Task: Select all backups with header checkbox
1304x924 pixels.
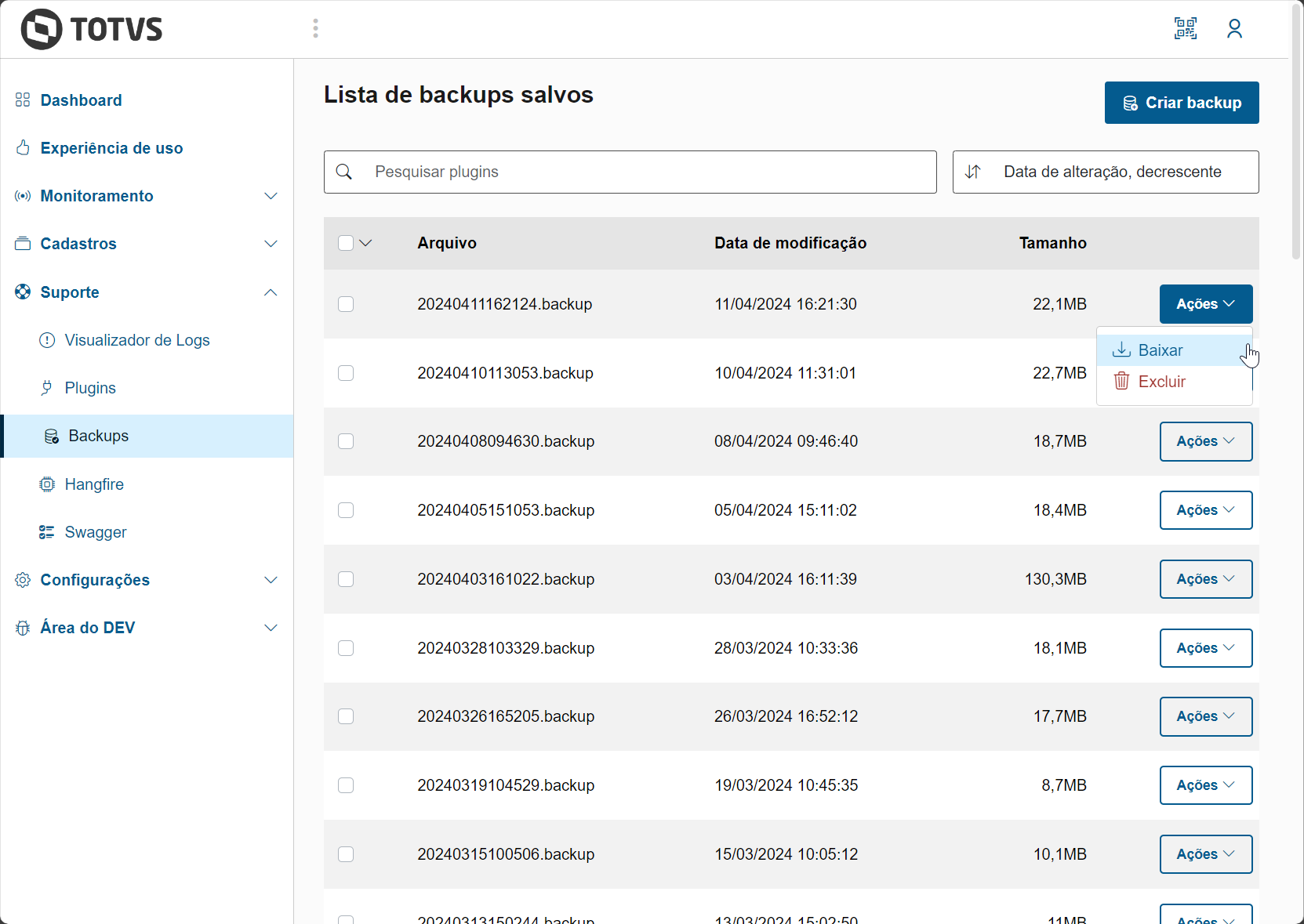Action: tap(346, 243)
